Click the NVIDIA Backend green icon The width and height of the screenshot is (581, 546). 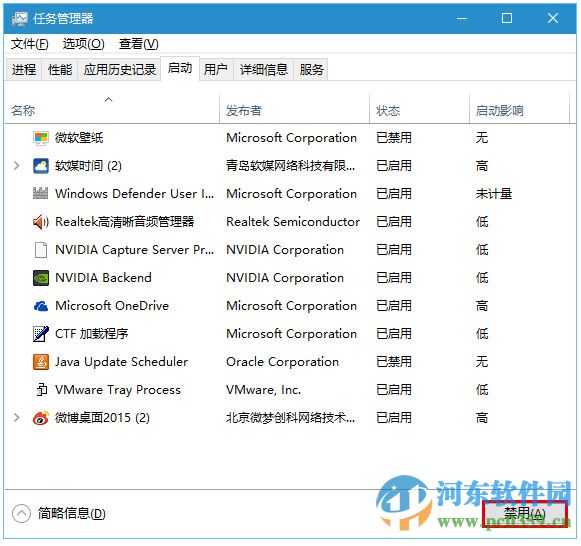(41, 278)
